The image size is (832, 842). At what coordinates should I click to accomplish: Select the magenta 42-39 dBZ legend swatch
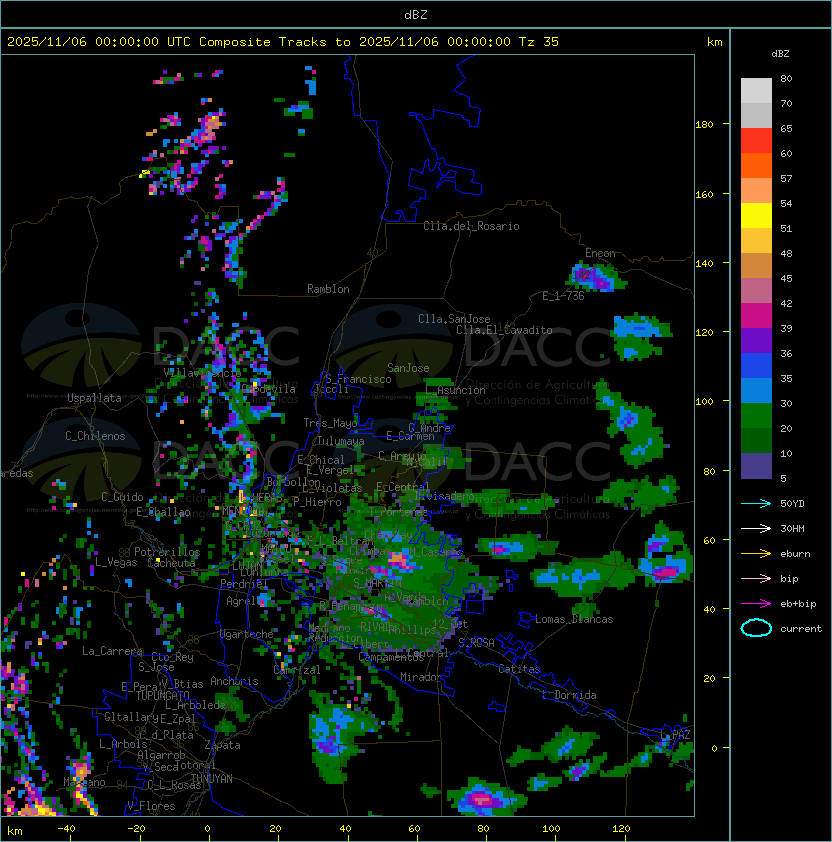click(x=756, y=316)
